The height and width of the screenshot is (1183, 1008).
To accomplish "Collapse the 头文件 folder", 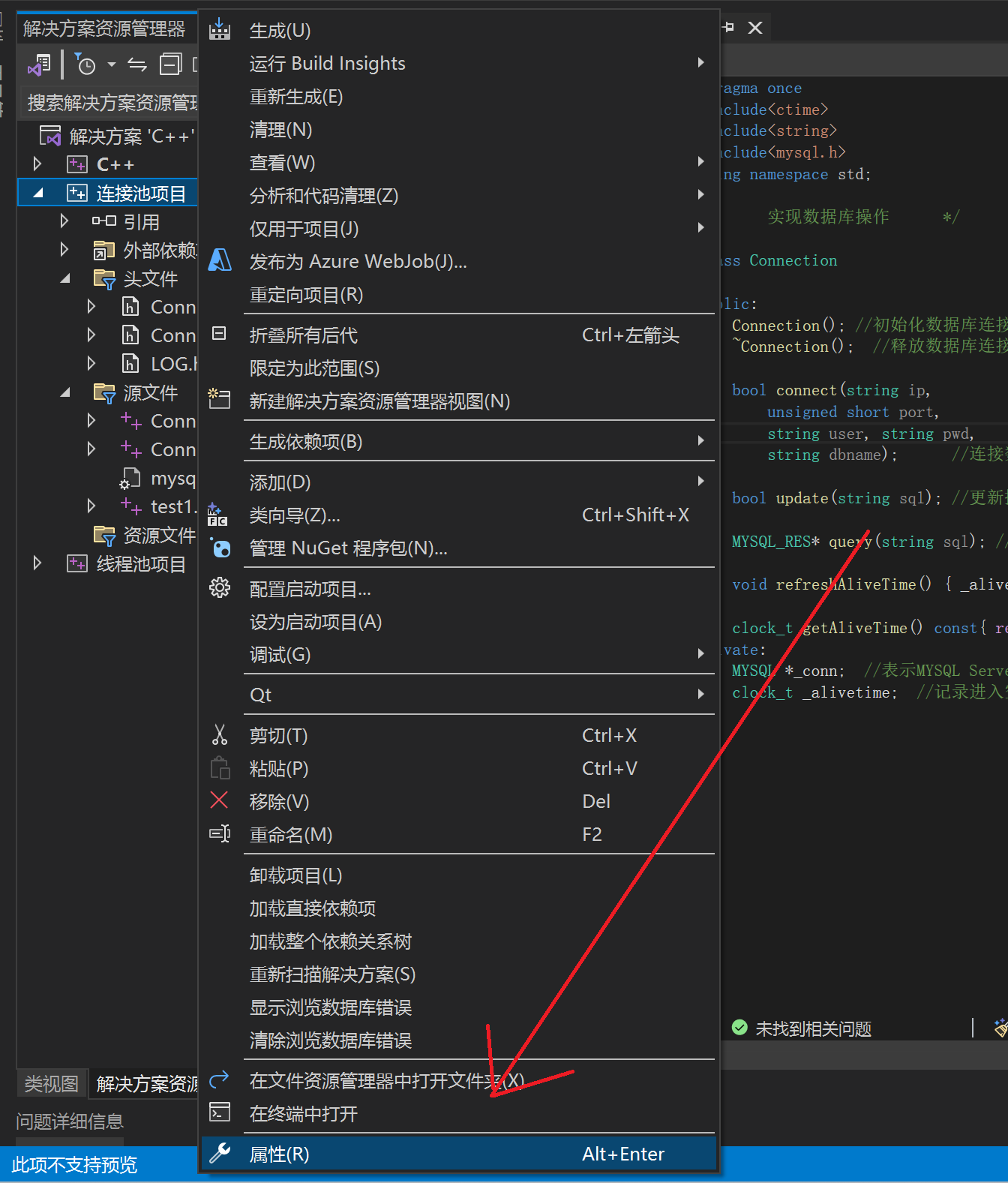I will (x=65, y=278).
